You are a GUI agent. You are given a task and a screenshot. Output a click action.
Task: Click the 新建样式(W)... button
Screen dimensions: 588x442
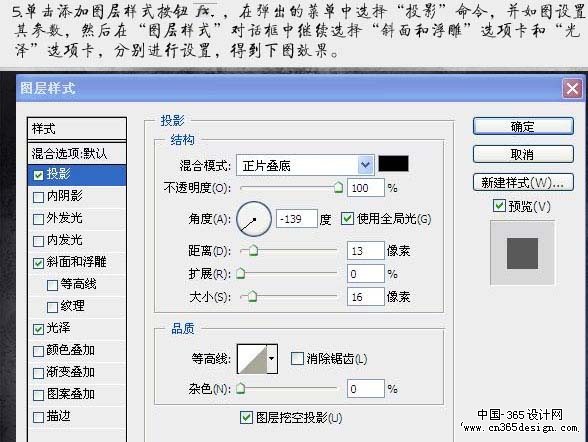(523, 183)
